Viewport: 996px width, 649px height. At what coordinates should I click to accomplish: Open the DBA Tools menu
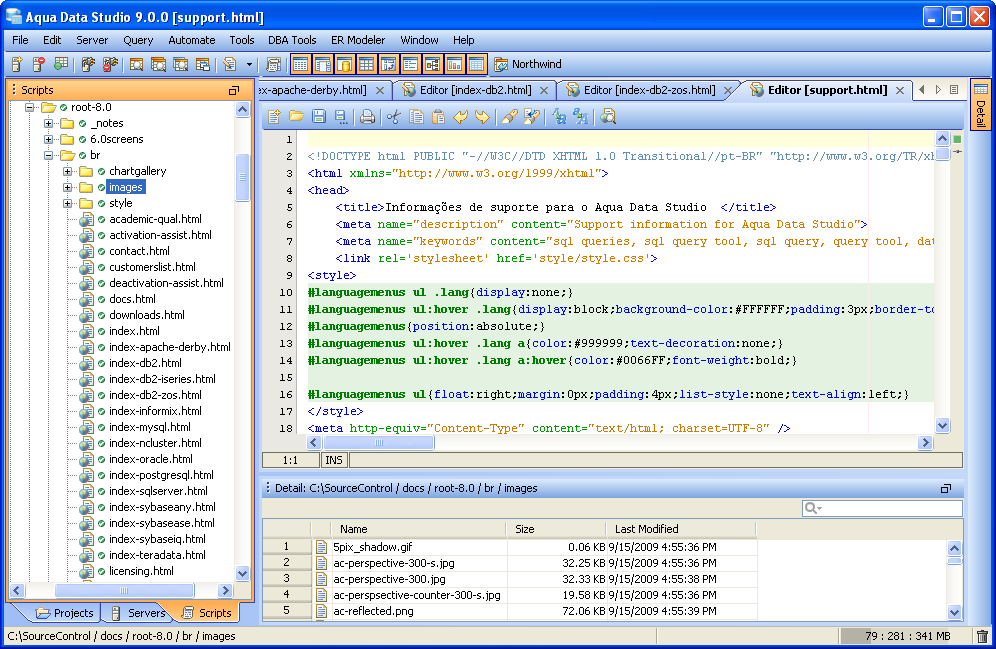[292, 40]
